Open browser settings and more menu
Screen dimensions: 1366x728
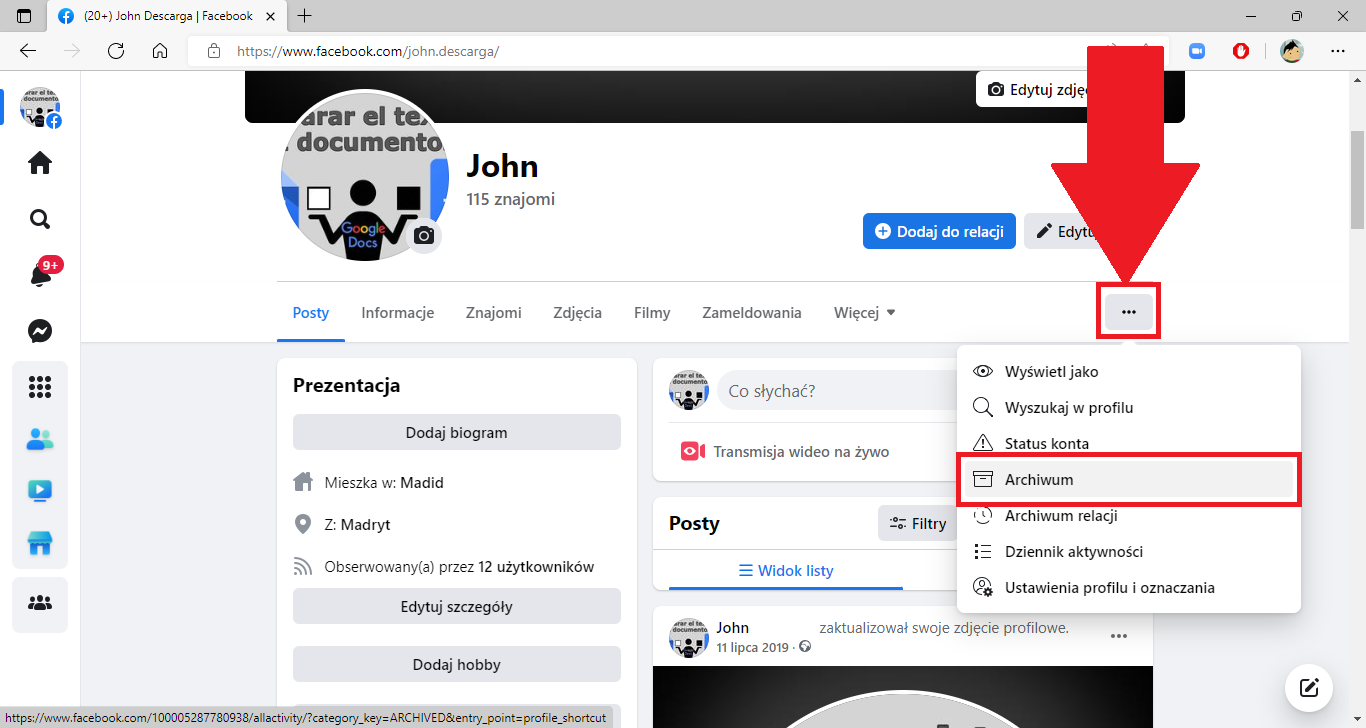click(1338, 51)
